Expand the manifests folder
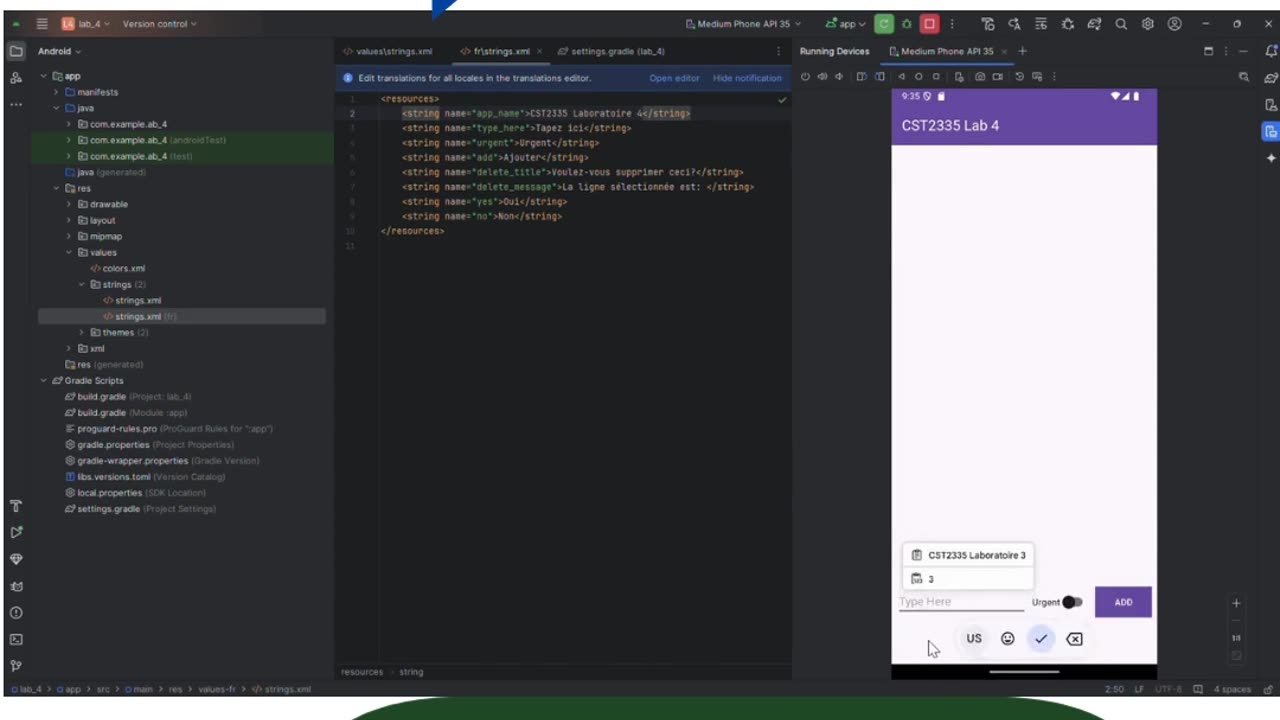Image resolution: width=1280 pixels, height=720 pixels. coord(57,92)
